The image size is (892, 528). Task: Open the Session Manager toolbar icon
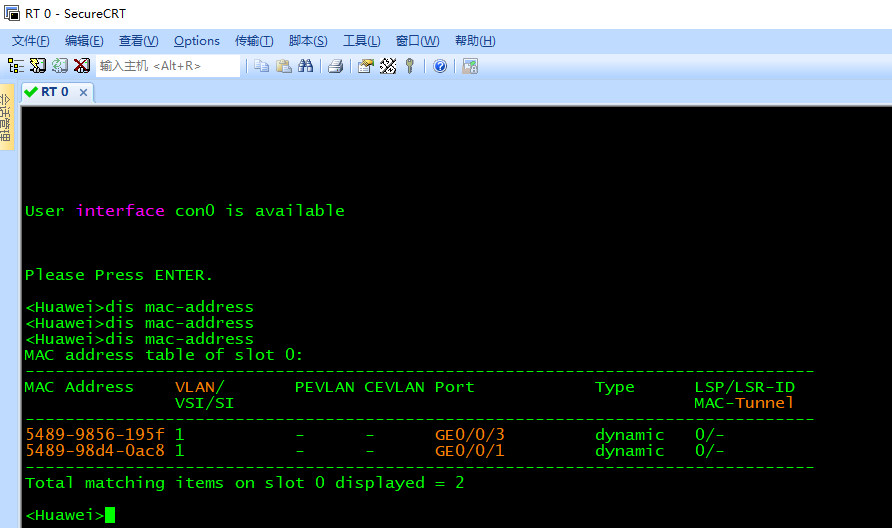click(16, 66)
